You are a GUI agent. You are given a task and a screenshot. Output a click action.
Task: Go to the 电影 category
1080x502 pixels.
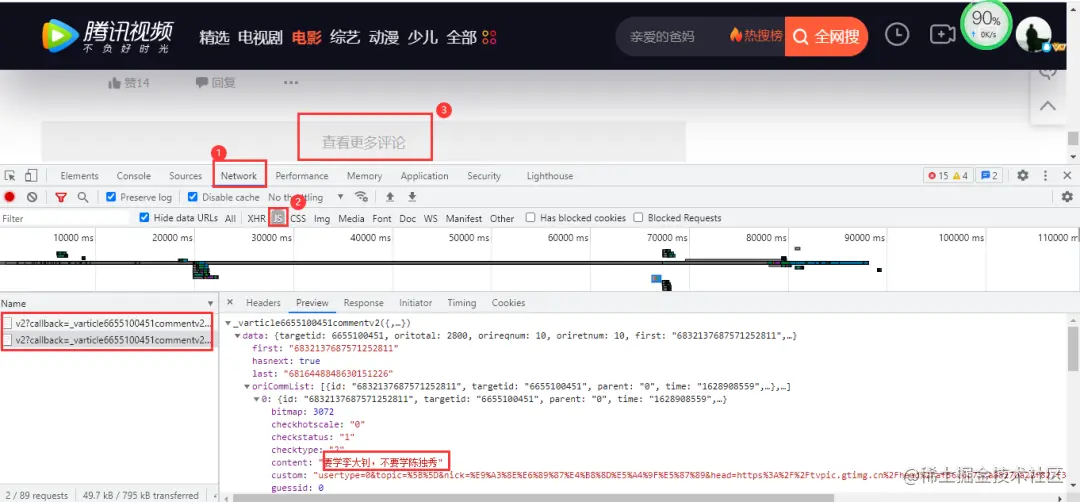[307, 37]
